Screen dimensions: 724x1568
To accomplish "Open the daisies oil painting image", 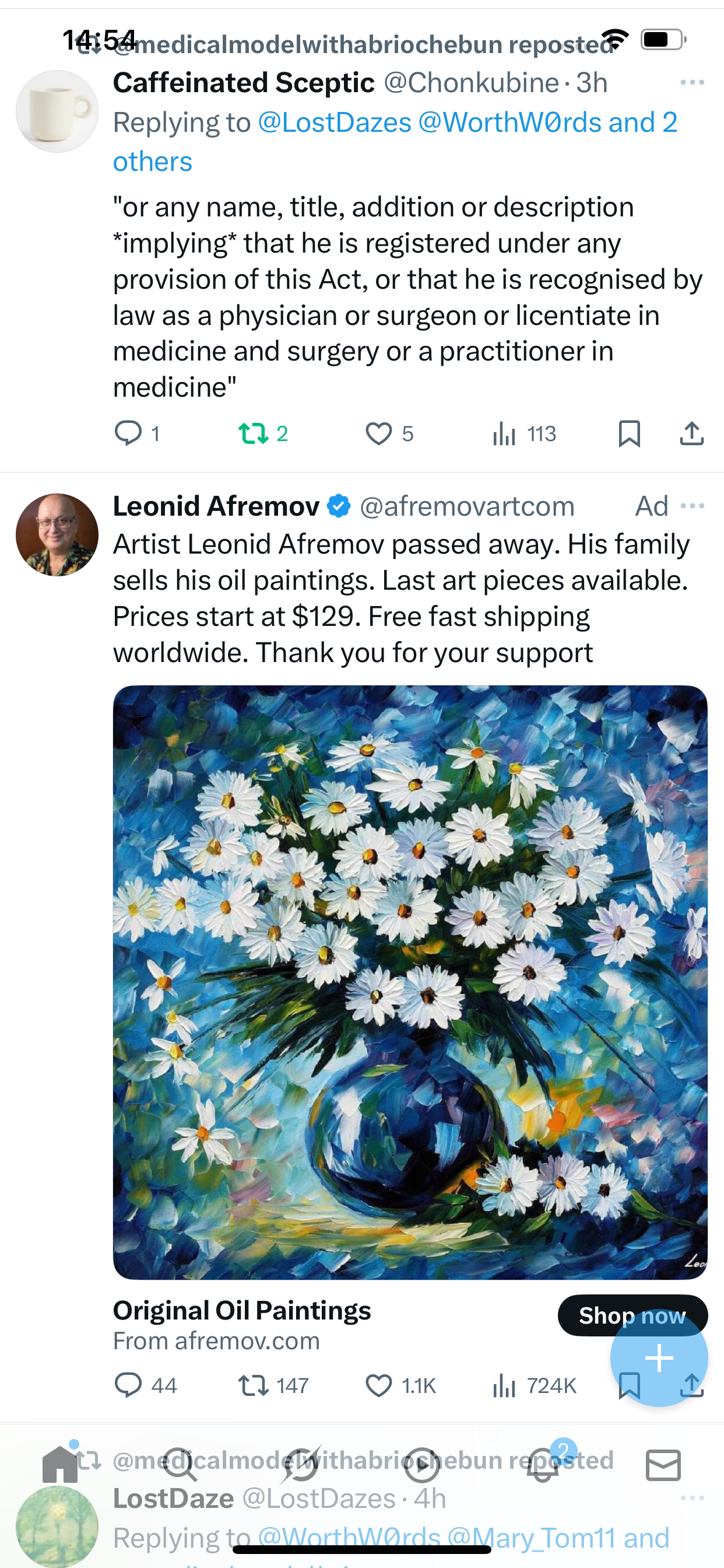I will click(410, 982).
